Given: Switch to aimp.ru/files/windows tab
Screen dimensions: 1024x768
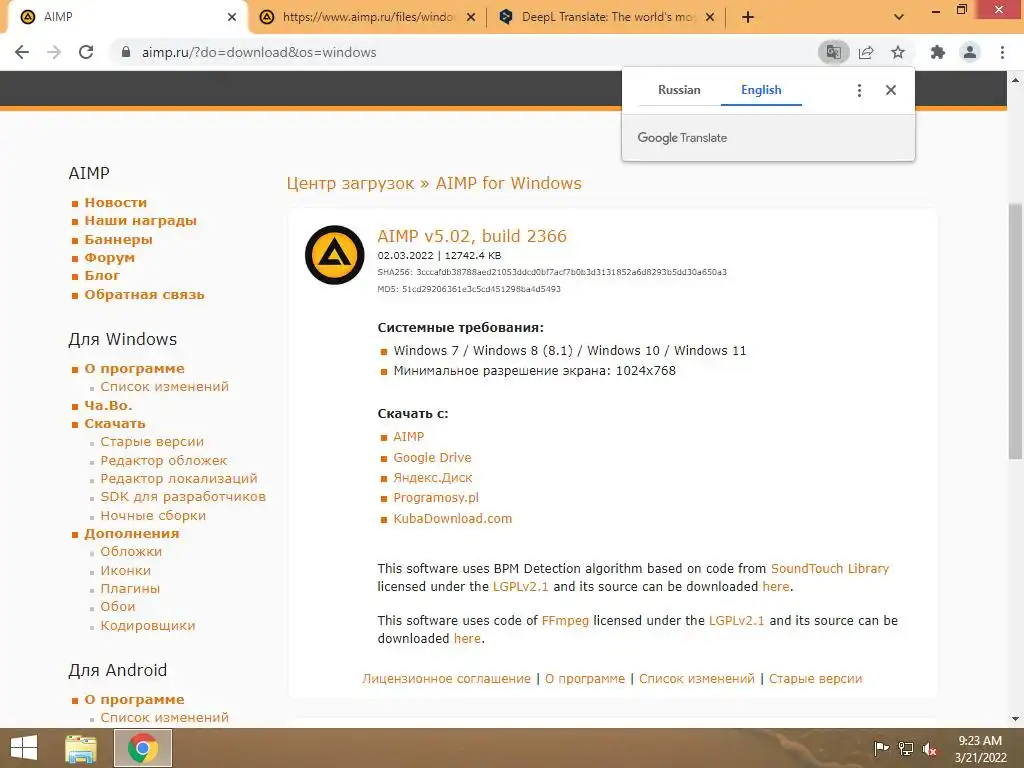Looking at the screenshot, I should (x=368, y=17).
